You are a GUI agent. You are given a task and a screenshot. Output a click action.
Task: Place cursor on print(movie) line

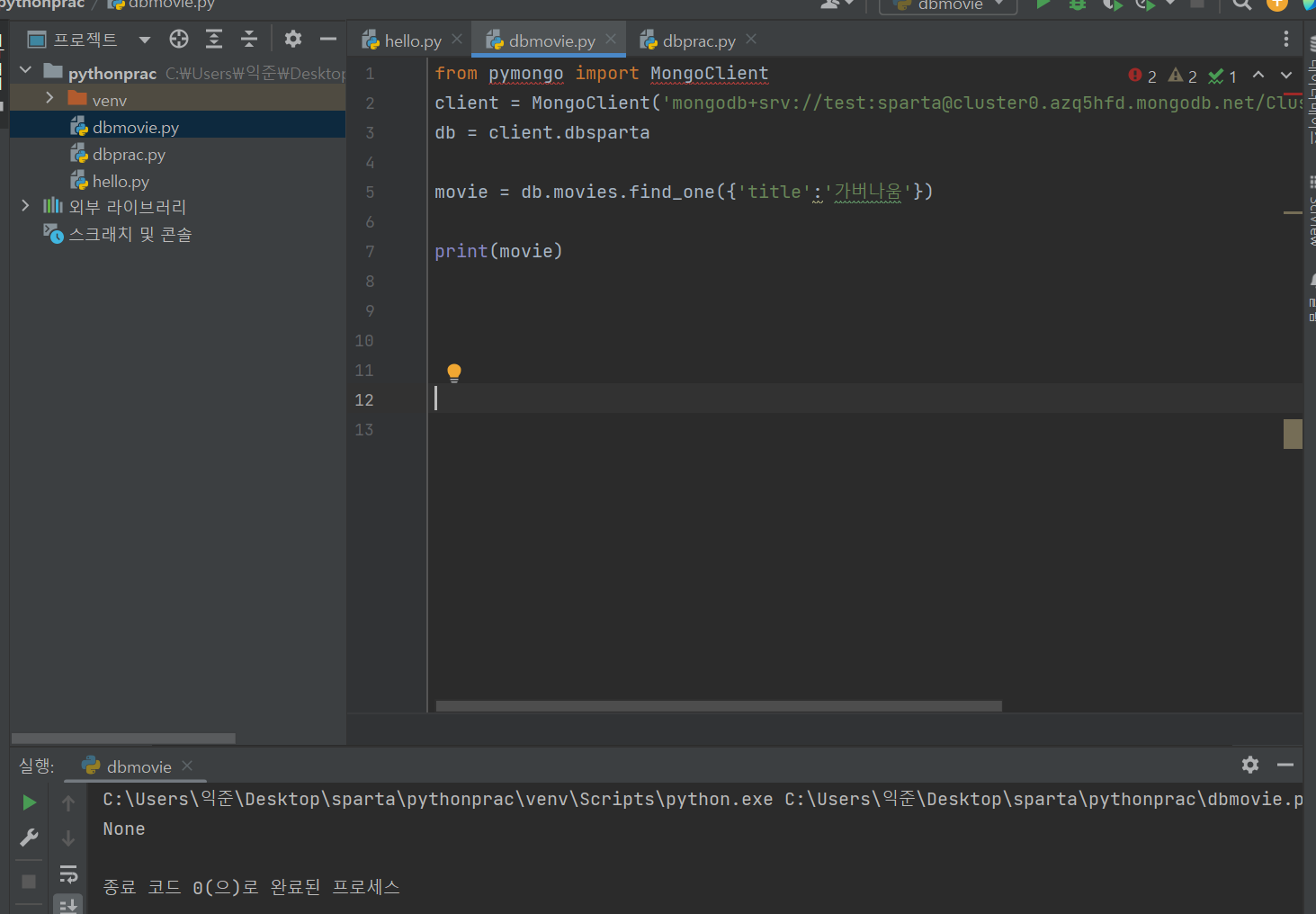(x=498, y=251)
